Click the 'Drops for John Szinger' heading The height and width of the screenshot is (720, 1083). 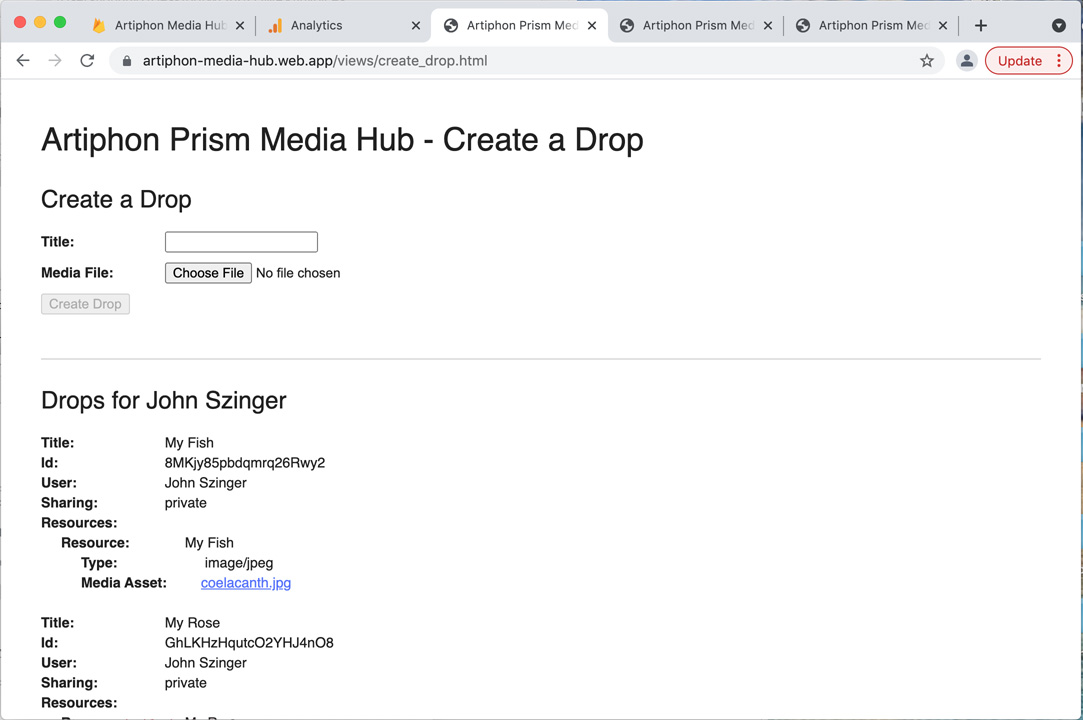164,400
